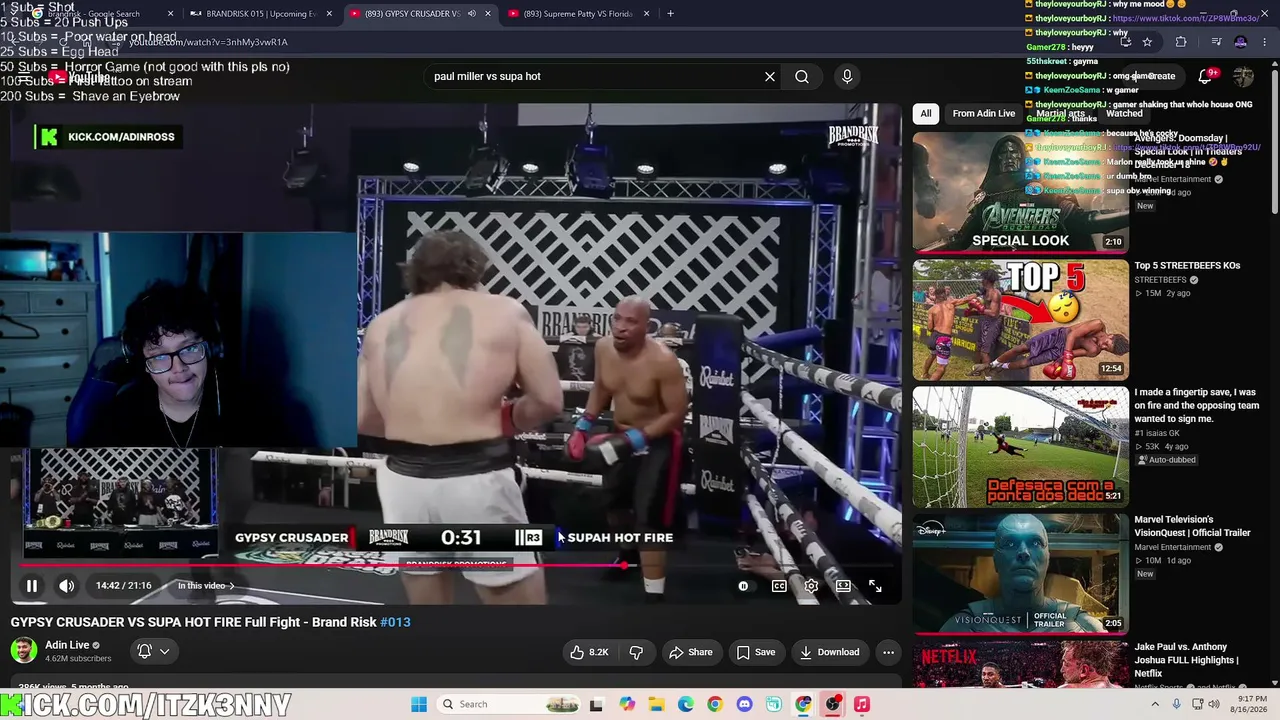Seek using the red video progress bar
The width and height of the screenshot is (1280, 720).
456,565
